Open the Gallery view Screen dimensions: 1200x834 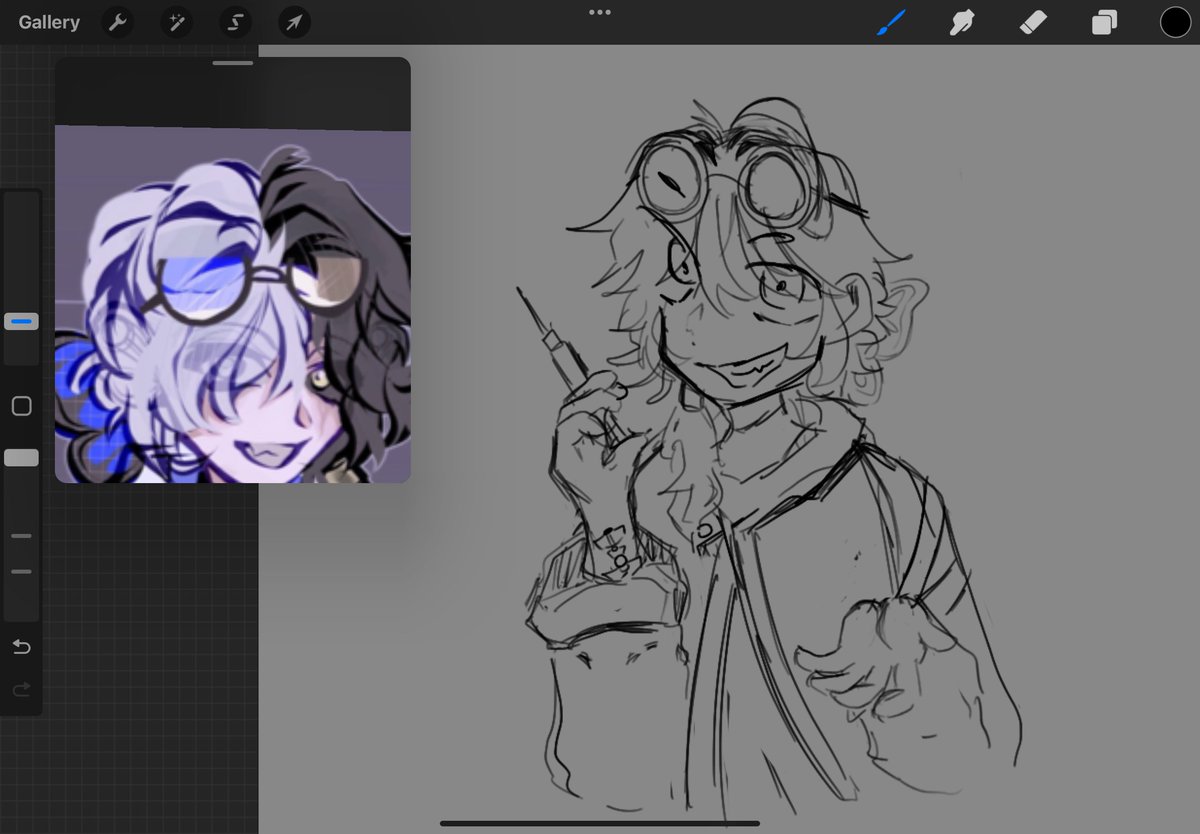click(48, 22)
